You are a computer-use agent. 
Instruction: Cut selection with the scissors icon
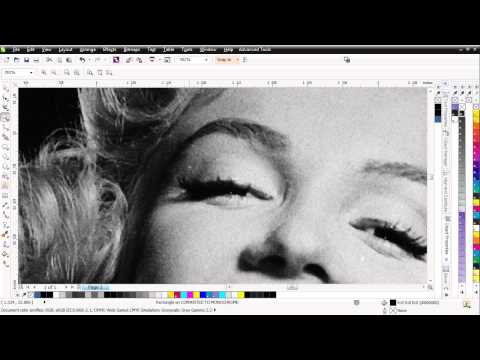(49, 60)
